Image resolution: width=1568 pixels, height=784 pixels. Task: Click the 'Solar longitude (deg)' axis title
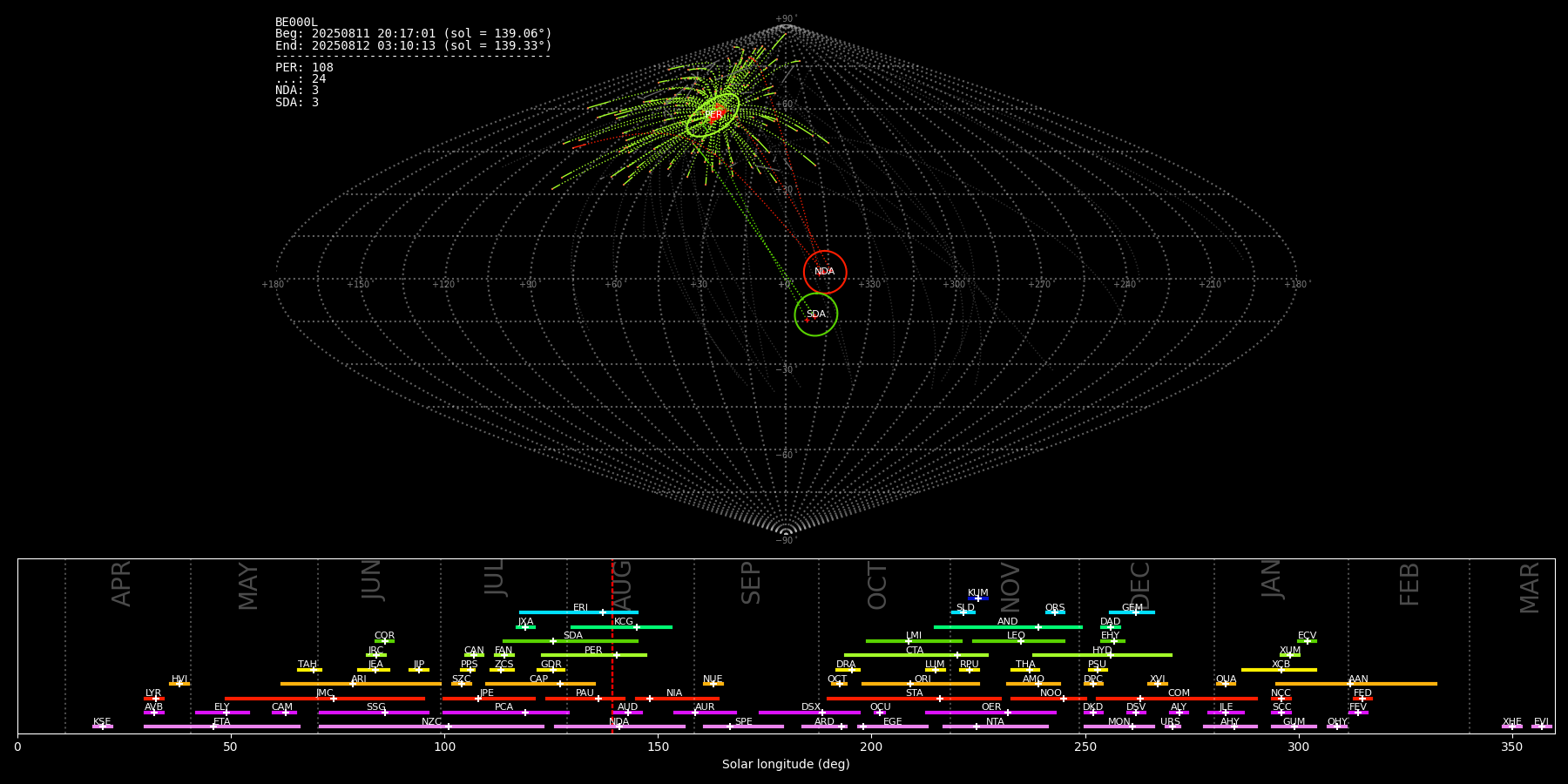coord(786,764)
